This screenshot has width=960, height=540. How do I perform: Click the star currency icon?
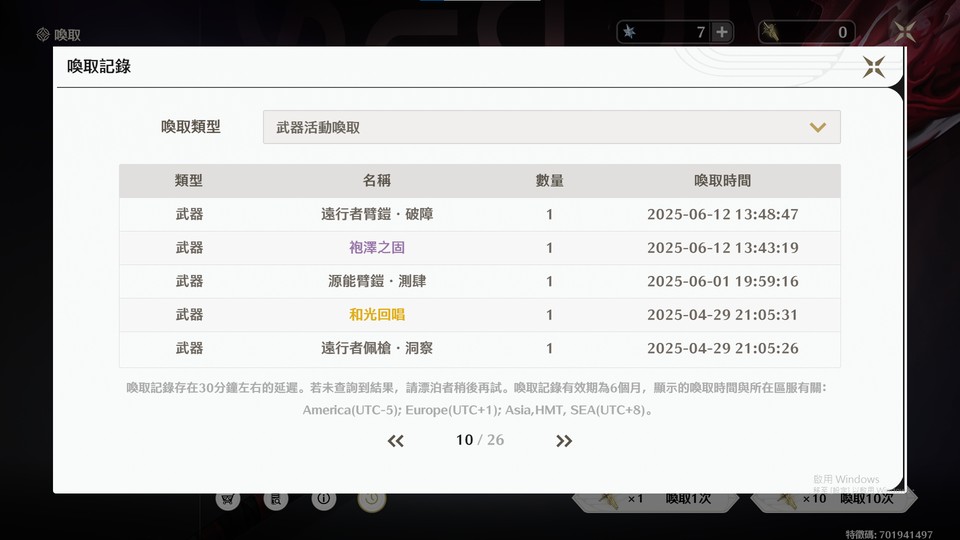(x=629, y=32)
